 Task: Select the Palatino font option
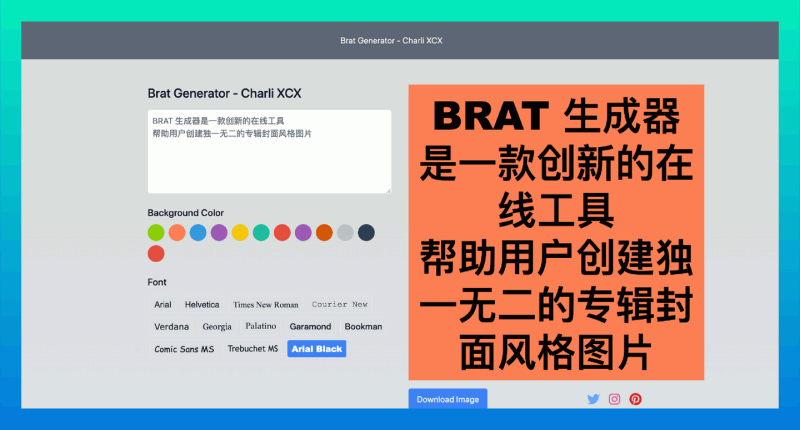[x=261, y=326]
